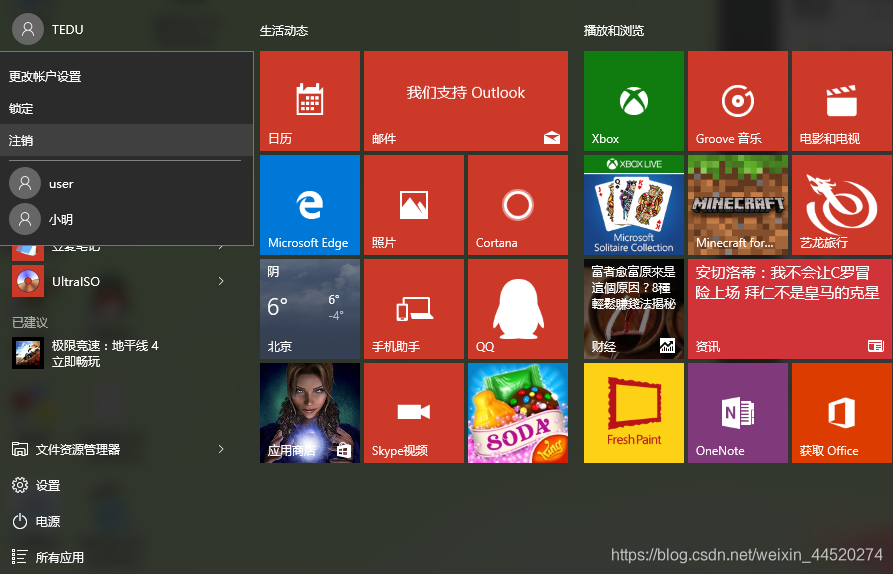Choose 注销 to sign out
Image resolution: width=893 pixels, height=574 pixels.
coord(126,140)
